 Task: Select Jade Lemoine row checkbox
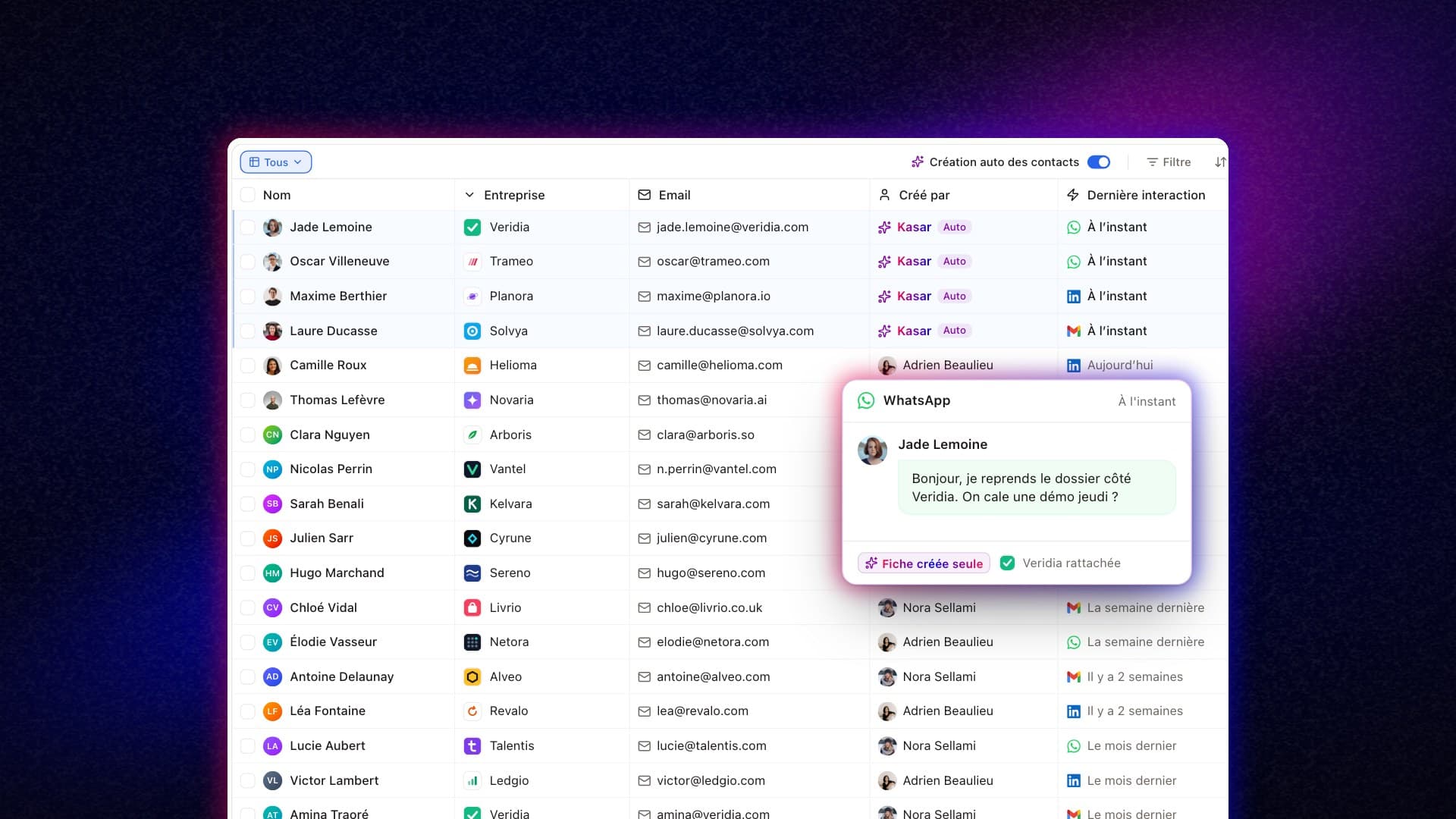tap(247, 227)
